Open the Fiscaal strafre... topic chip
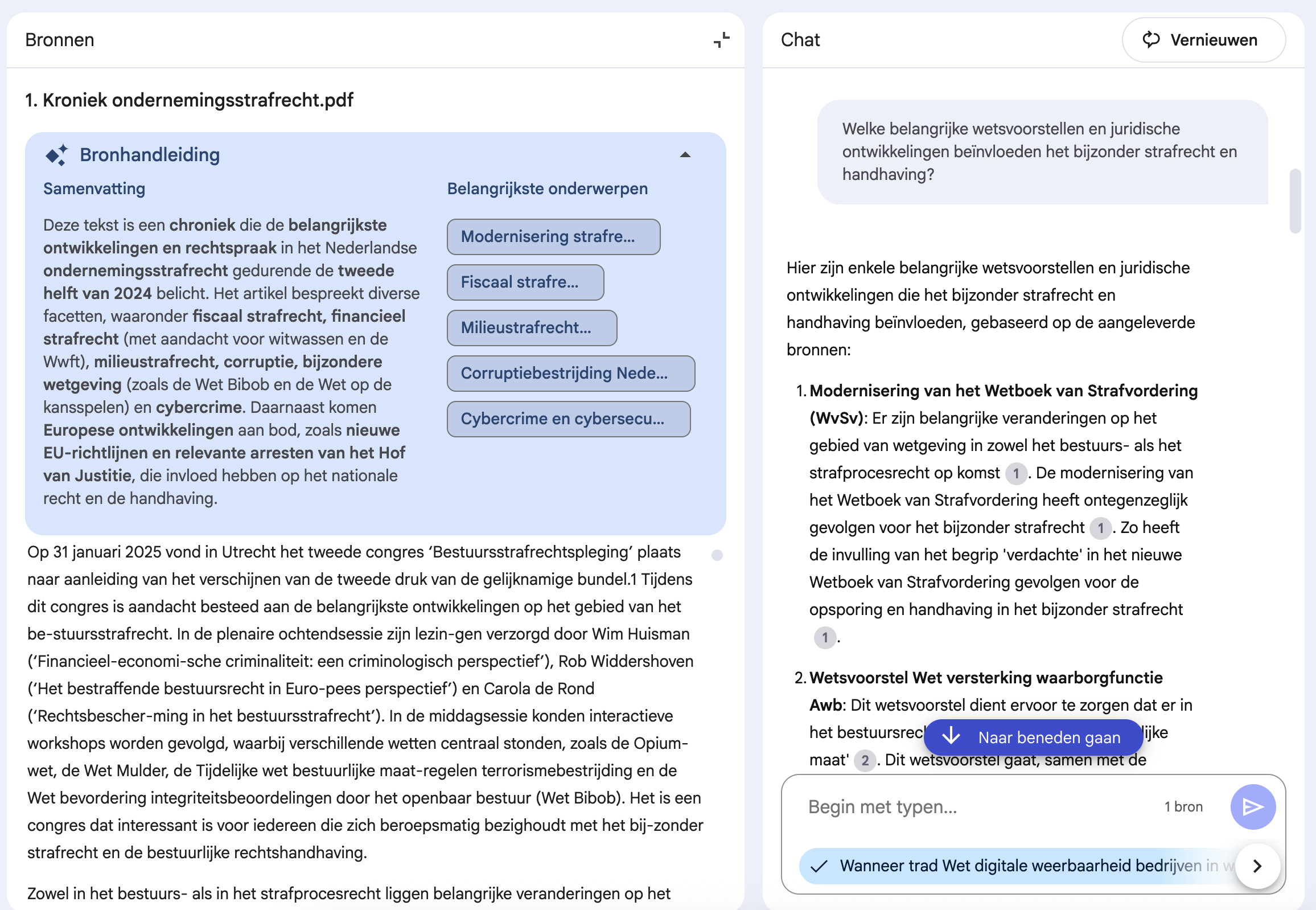The height and width of the screenshot is (910, 1316). pos(525,282)
